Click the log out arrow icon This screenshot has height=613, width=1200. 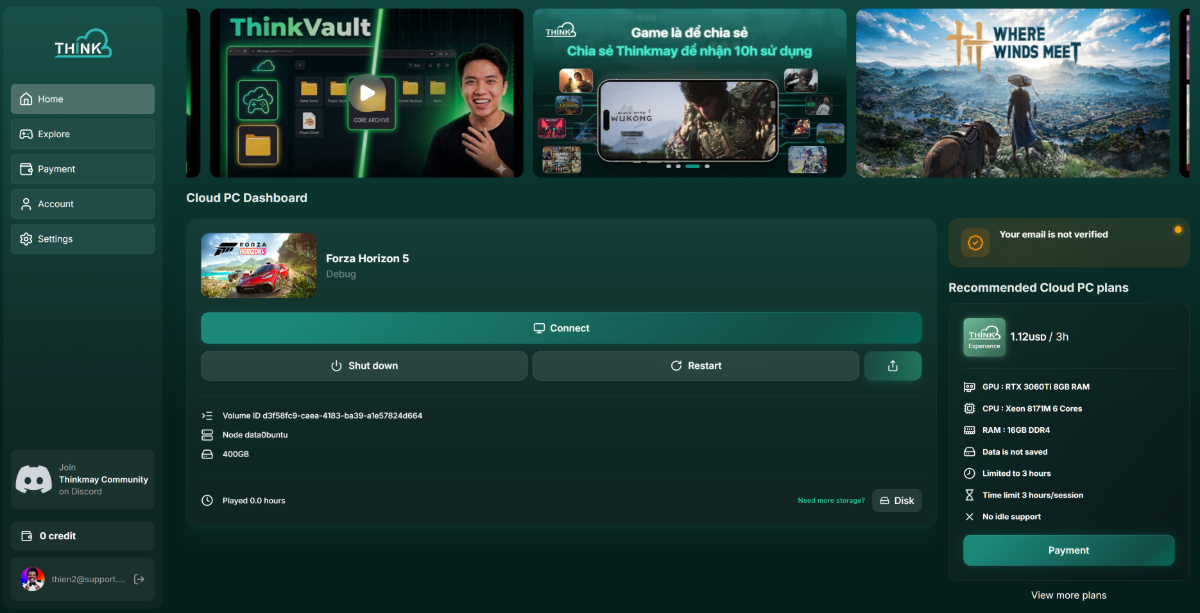point(139,579)
